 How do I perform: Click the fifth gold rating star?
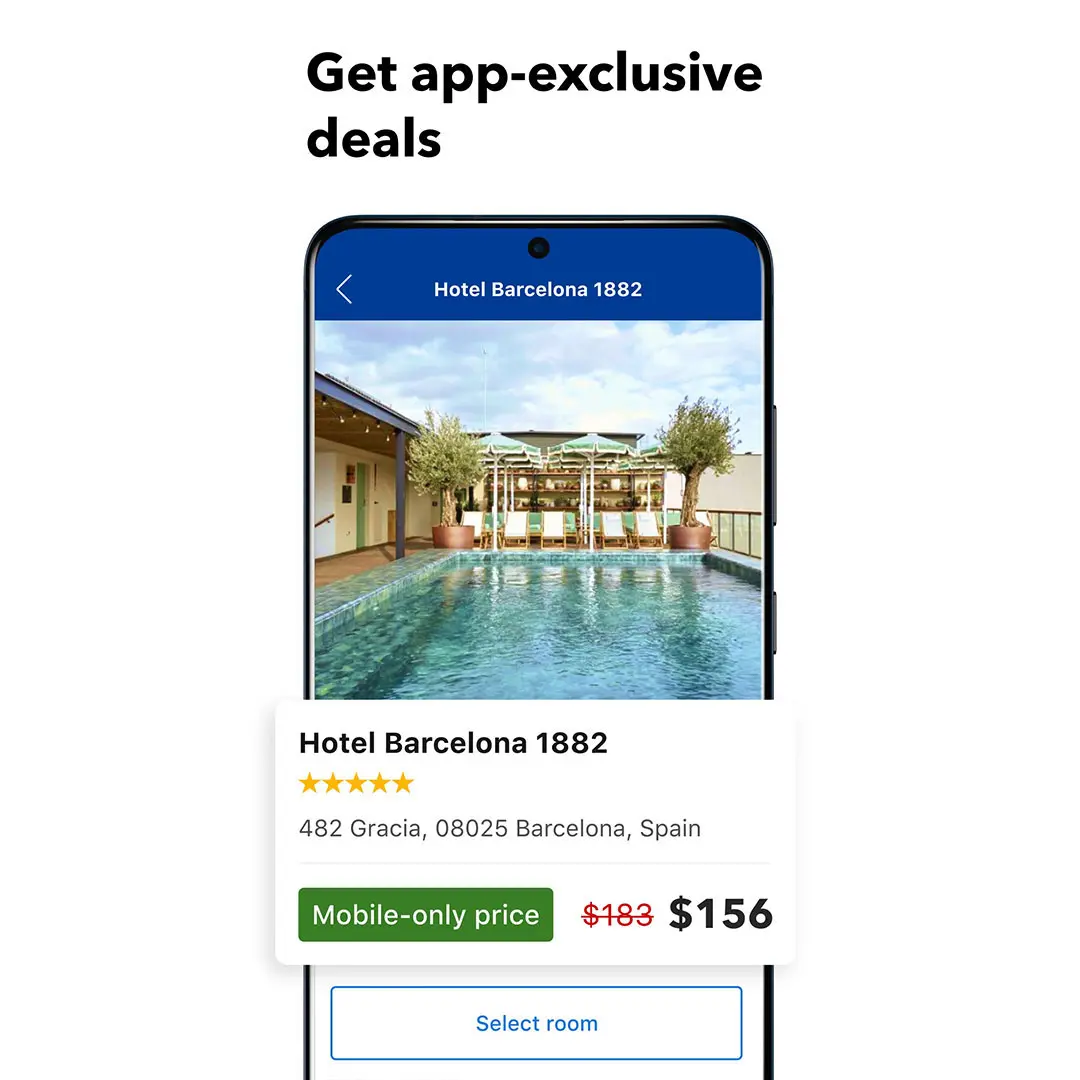pyautogui.click(x=403, y=783)
